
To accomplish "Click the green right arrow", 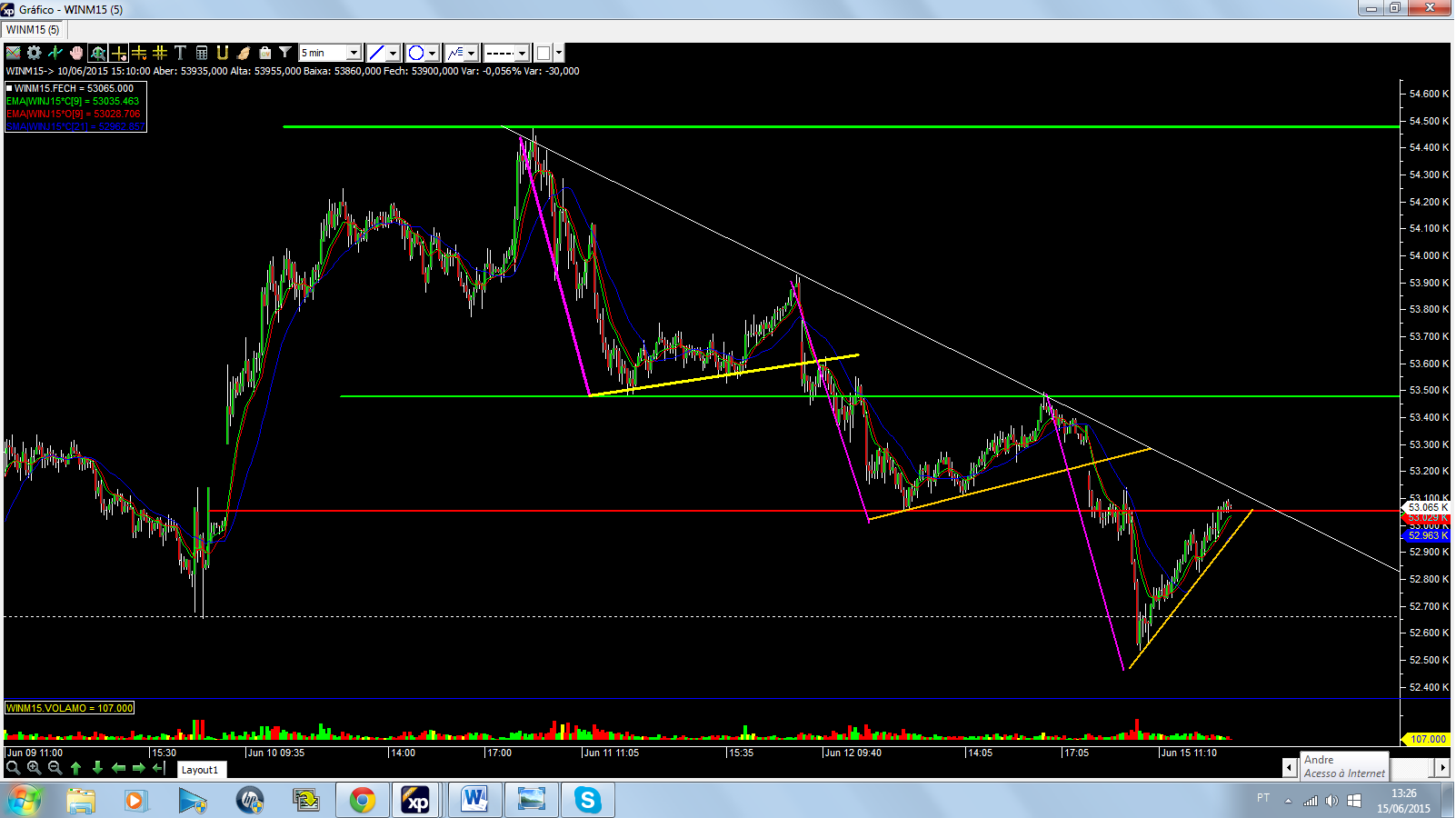I will coord(139,768).
